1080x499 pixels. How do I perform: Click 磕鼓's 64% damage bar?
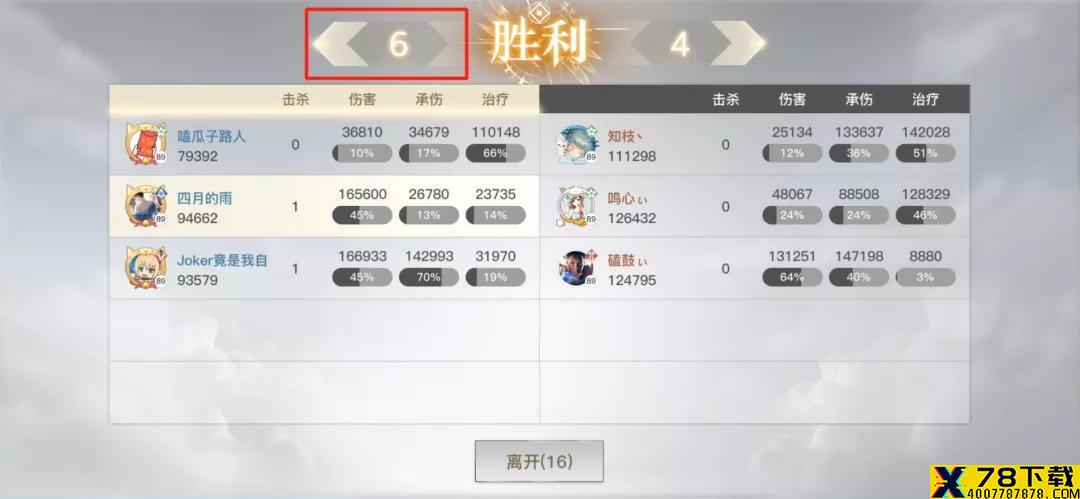point(791,277)
